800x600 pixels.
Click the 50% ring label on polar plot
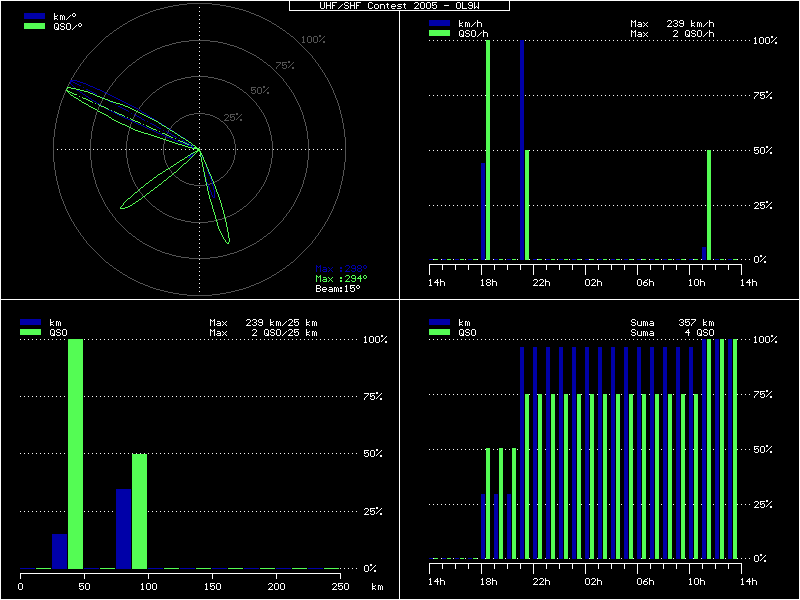click(x=260, y=91)
